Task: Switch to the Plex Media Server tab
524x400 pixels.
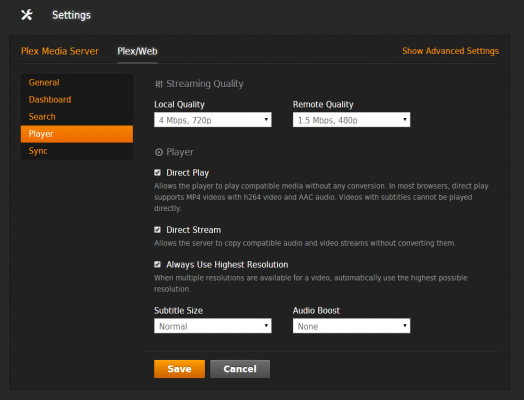Action: pyautogui.click(x=60, y=51)
